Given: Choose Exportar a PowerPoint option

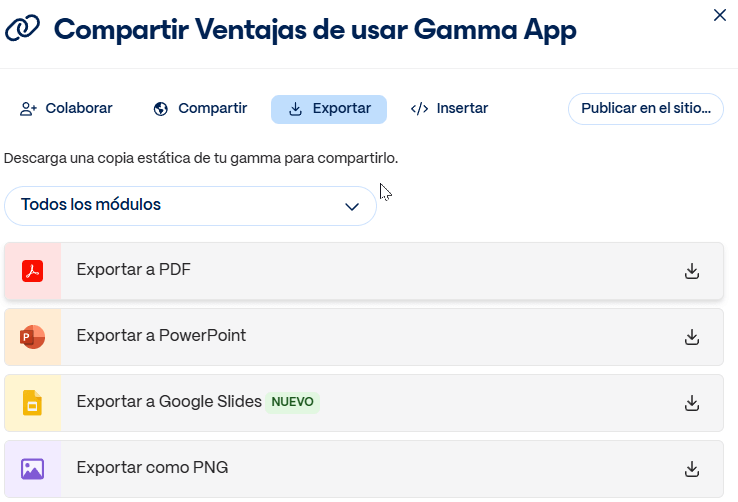Looking at the screenshot, I should pos(161,336).
